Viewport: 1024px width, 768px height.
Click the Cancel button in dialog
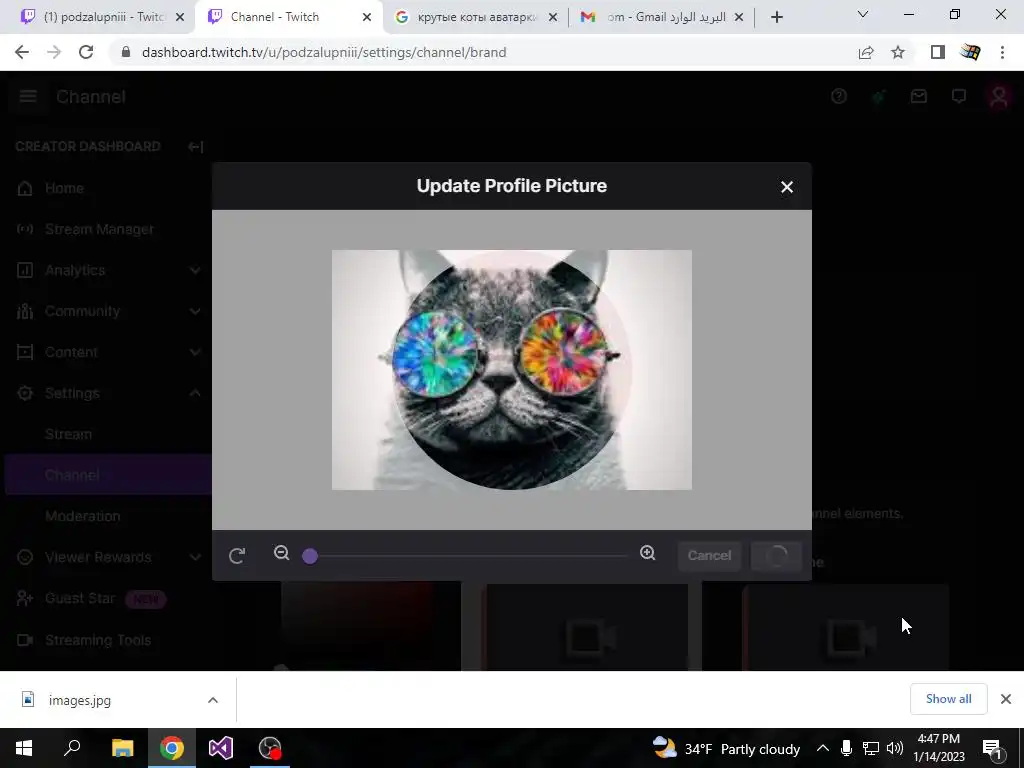click(x=709, y=556)
